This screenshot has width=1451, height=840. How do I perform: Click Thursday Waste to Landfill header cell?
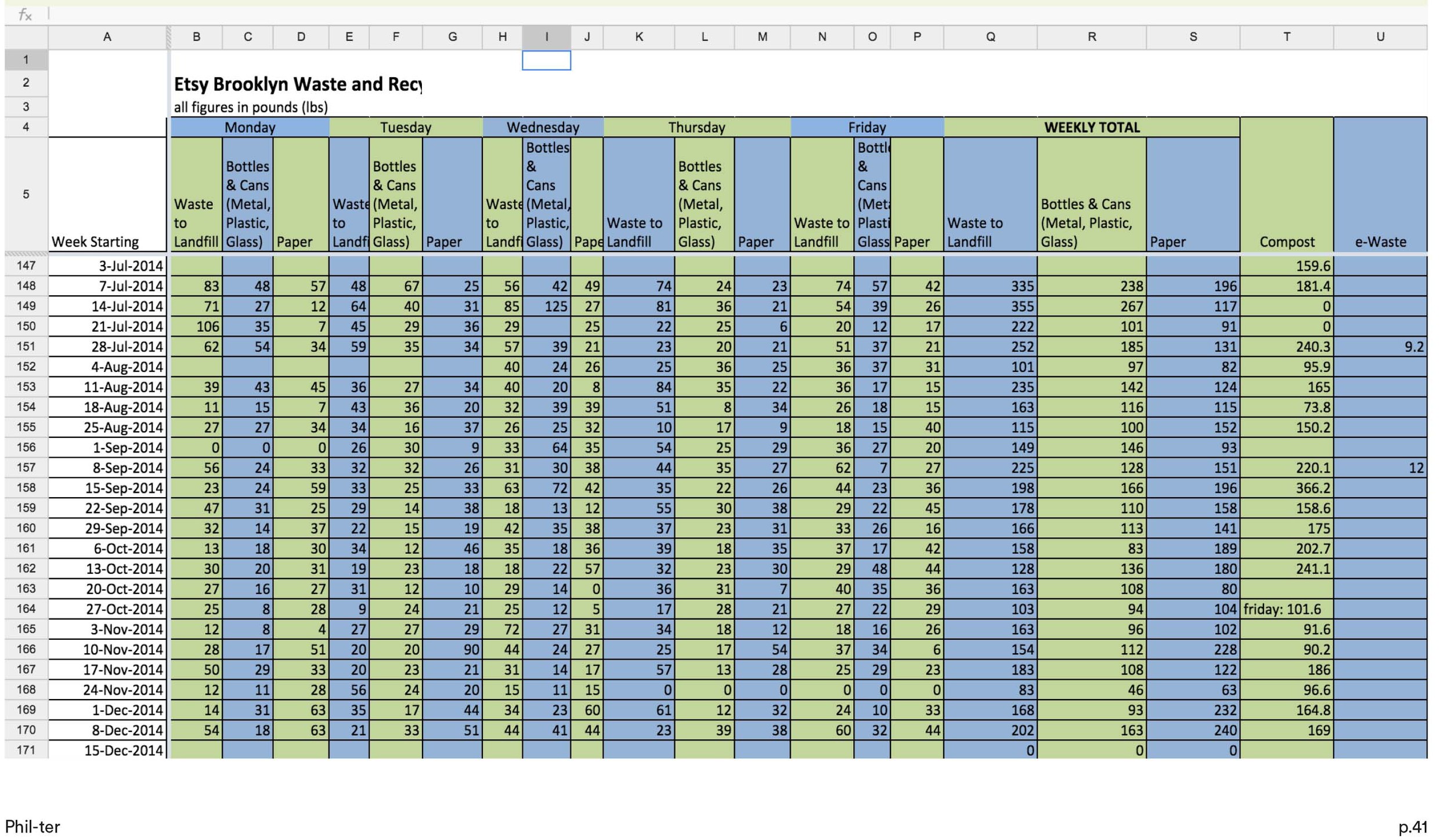click(638, 194)
